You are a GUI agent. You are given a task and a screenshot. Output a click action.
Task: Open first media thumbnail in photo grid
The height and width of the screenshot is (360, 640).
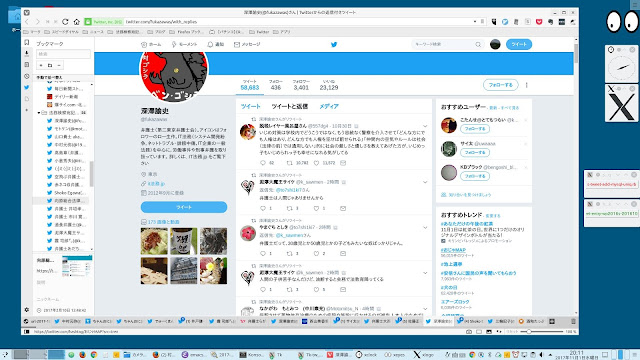coord(154,241)
